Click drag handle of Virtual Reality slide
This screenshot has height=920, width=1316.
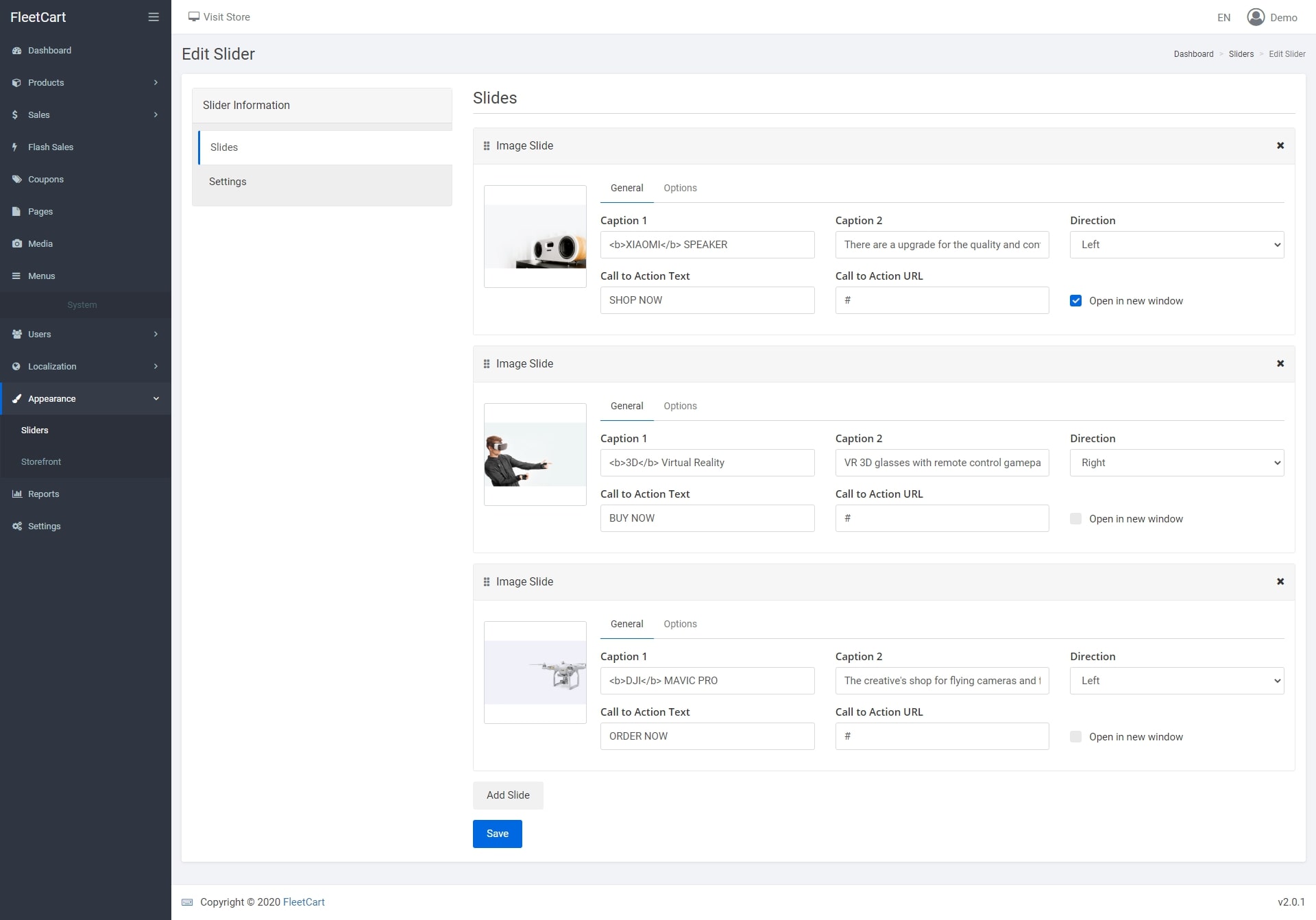click(487, 363)
